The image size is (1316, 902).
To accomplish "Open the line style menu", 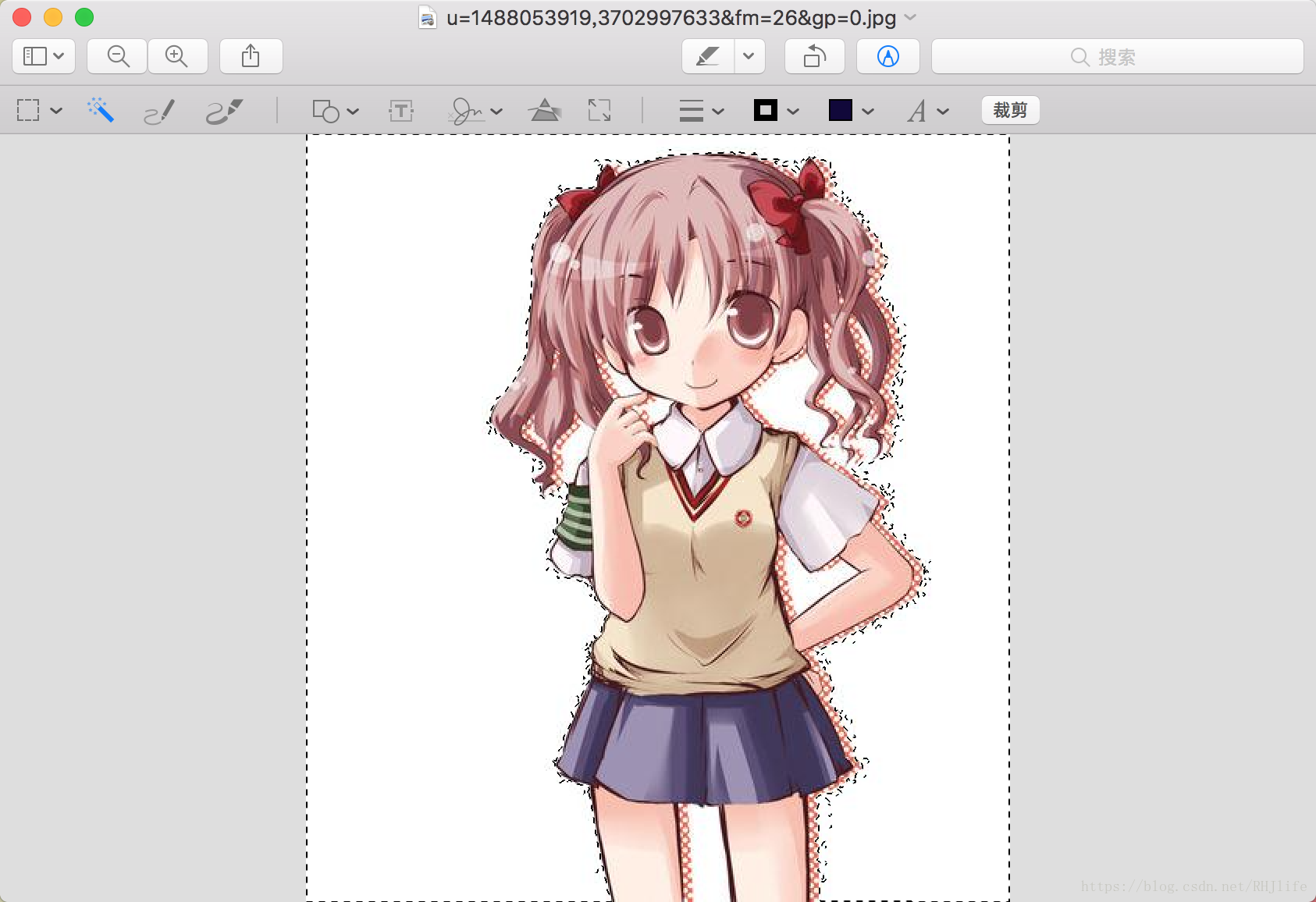I will pyautogui.click(x=692, y=111).
